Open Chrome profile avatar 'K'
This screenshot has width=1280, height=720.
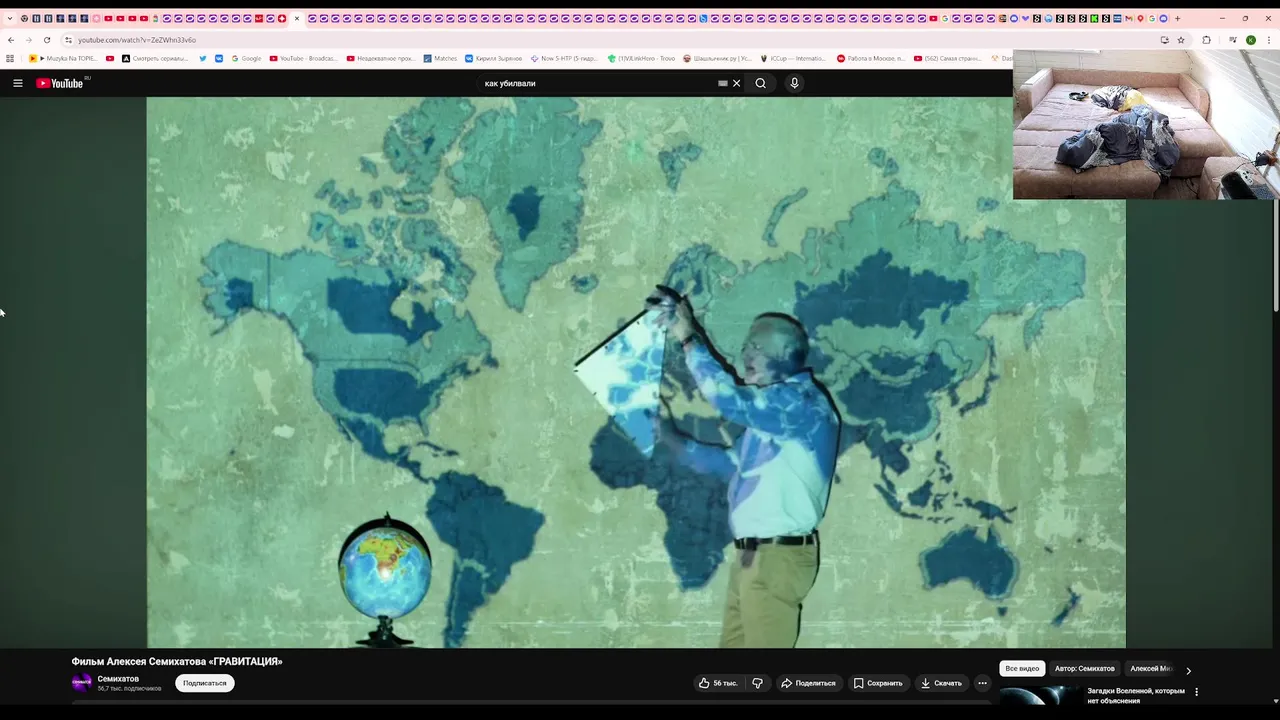click(x=1251, y=40)
